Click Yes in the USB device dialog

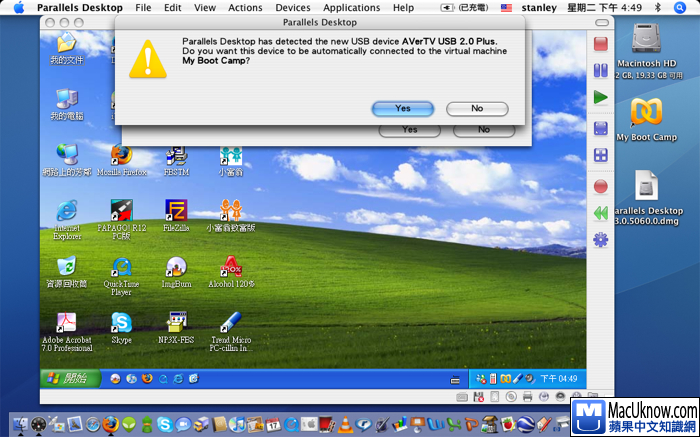402,108
